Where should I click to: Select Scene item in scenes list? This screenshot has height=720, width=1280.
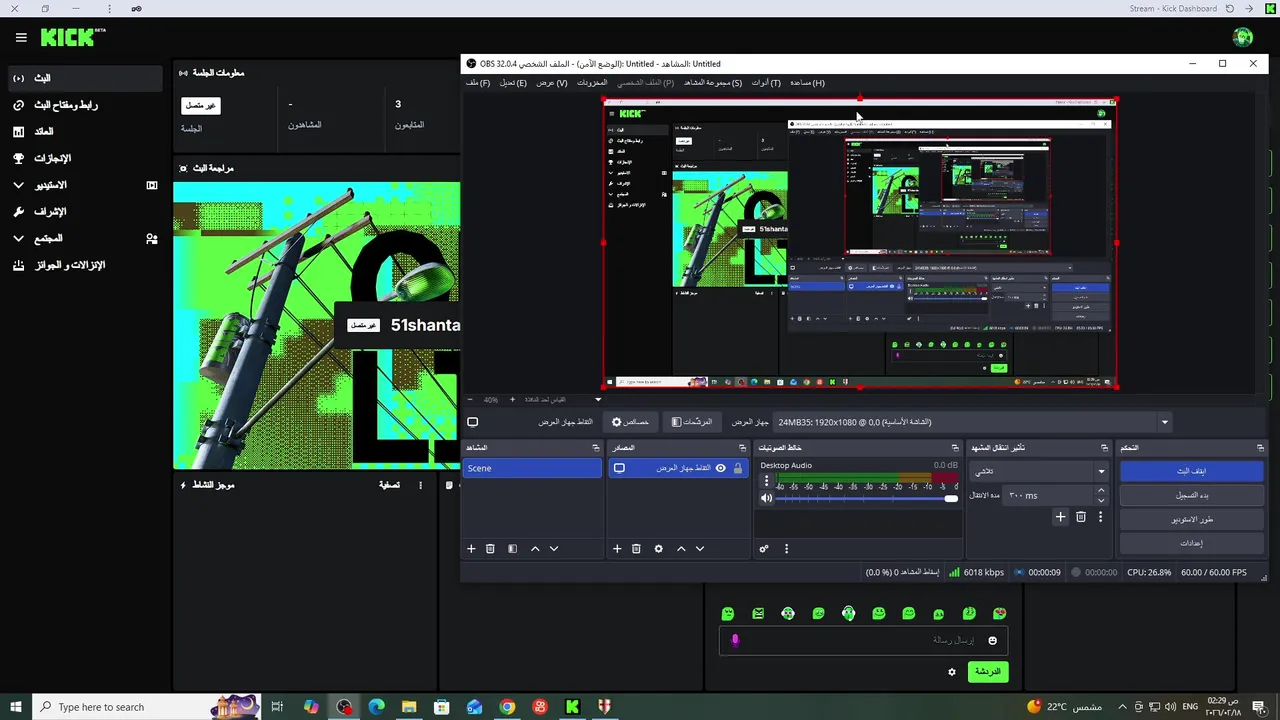click(x=532, y=468)
